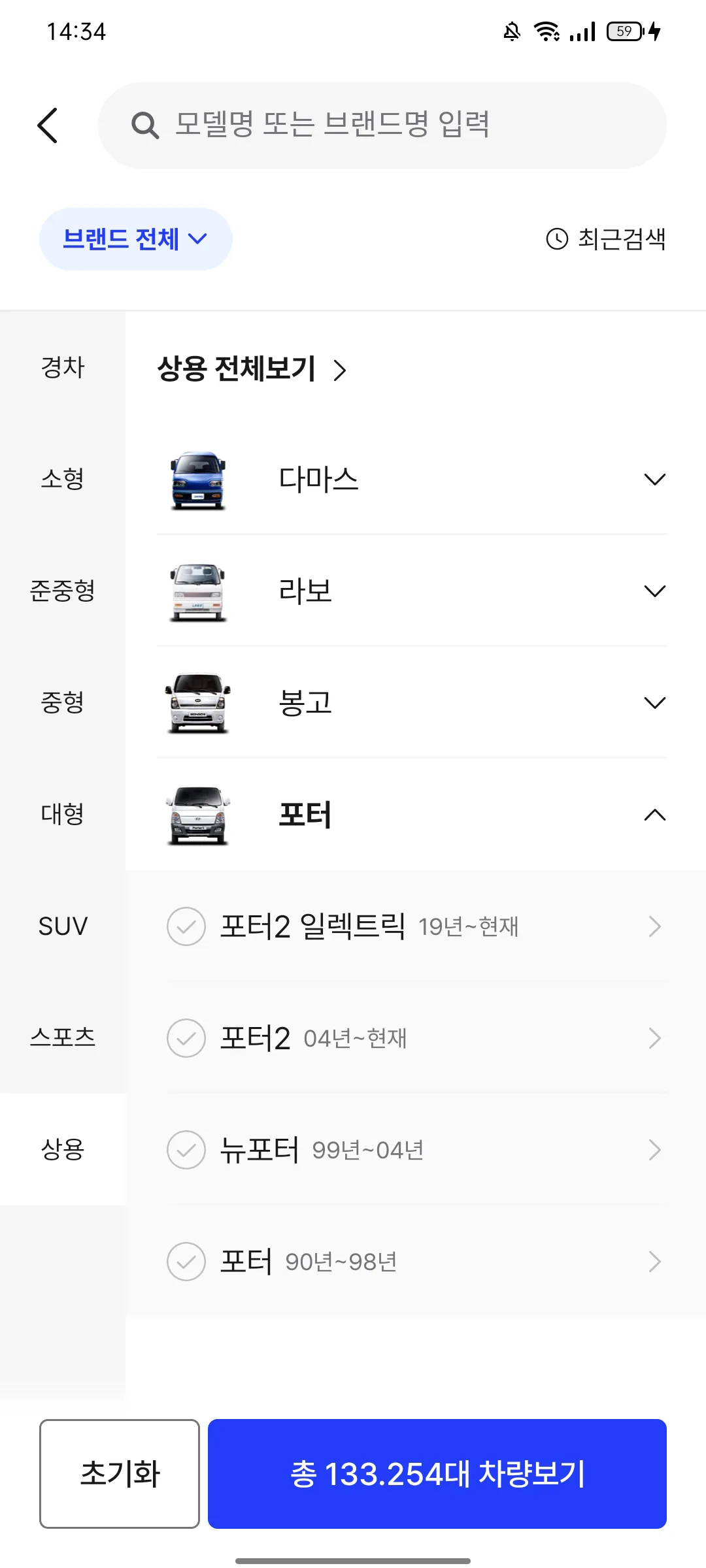Tap the 라보 truck image

[x=198, y=591]
